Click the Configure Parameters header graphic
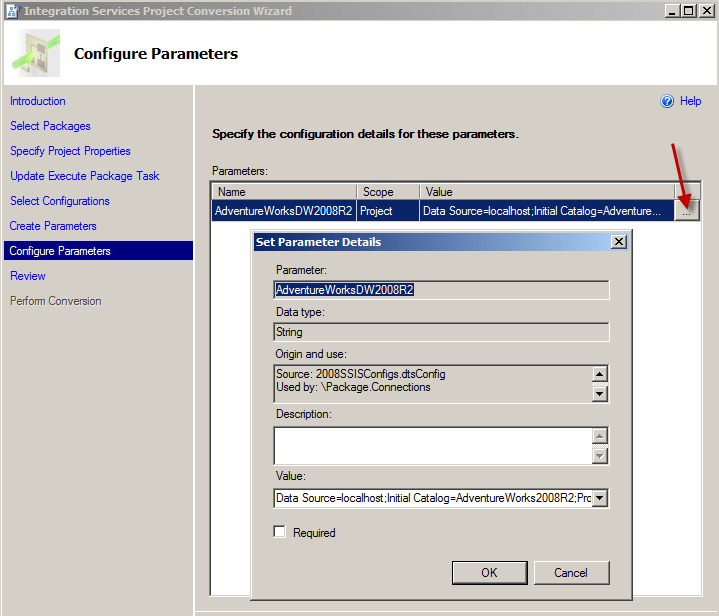Viewport: 719px width, 616px height. coord(36,53)
